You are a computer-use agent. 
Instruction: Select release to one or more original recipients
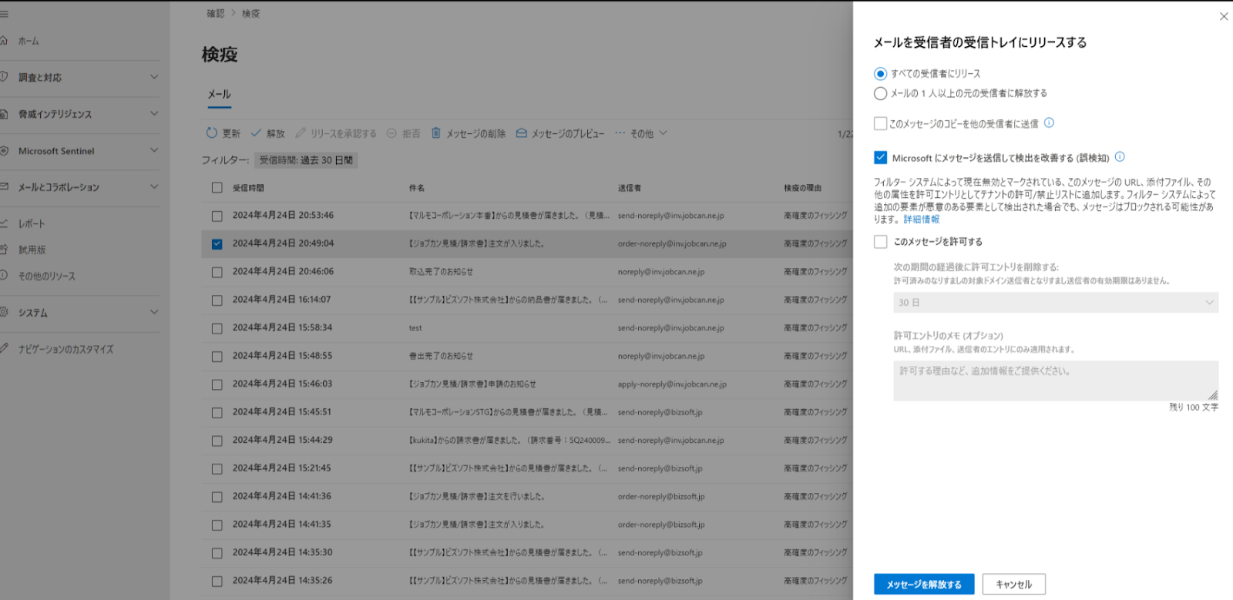click(x=880, y=93)
